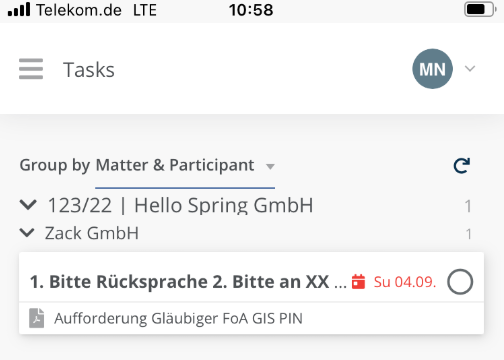504x360 pixels.
Task: Click the Su 04.09. due date
Action: (405, 282)
